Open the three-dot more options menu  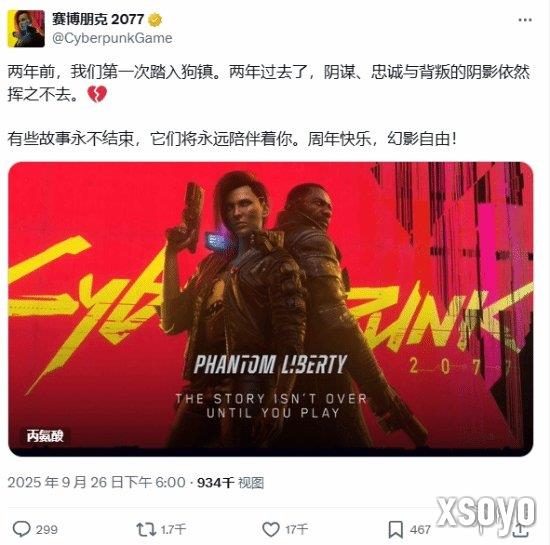point(525,20)
